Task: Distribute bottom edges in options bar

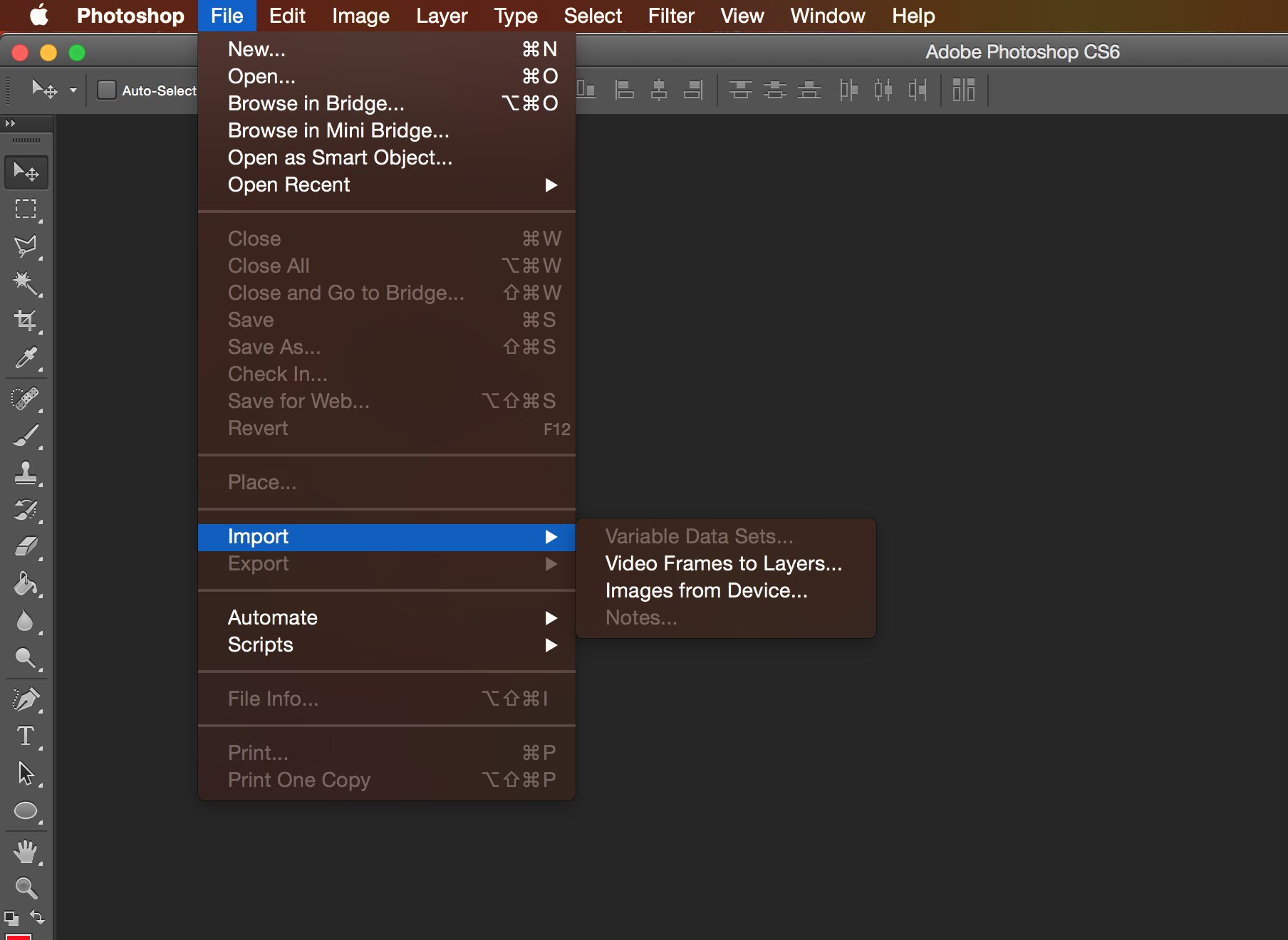Action: click(809, 90)
